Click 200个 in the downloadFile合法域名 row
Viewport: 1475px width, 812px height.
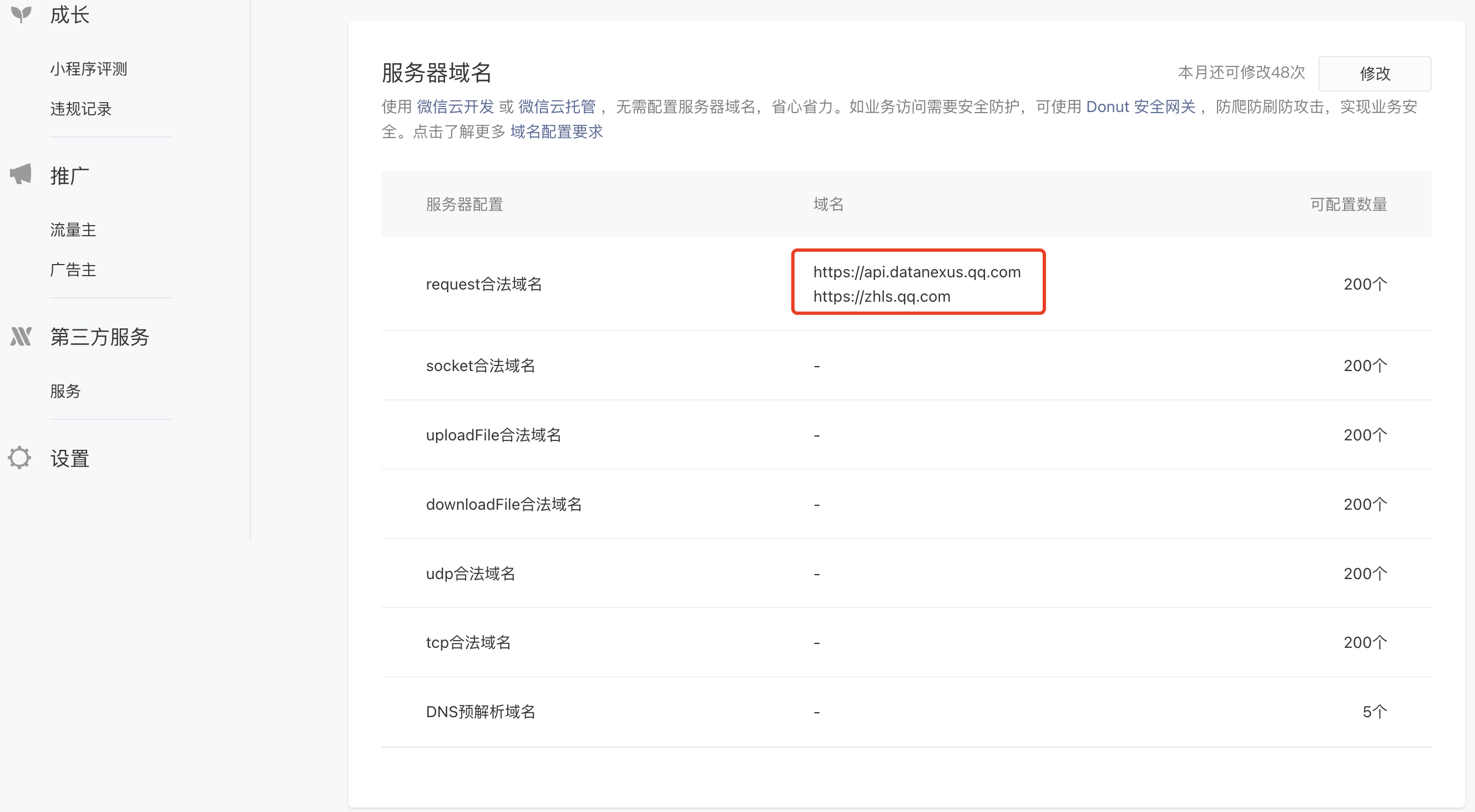coord(1365,504)
